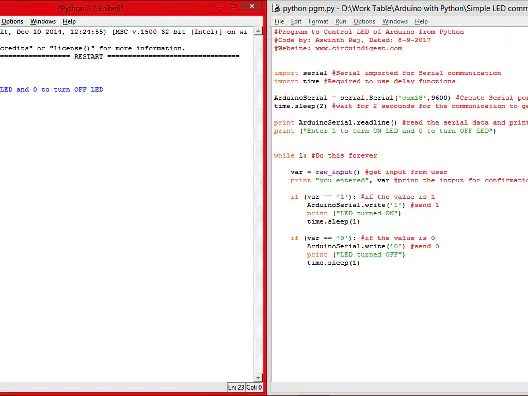Click the 'while 1: #Do this forever' line
The width and height of the screenshot is (528, 396).
coord(325,156)
